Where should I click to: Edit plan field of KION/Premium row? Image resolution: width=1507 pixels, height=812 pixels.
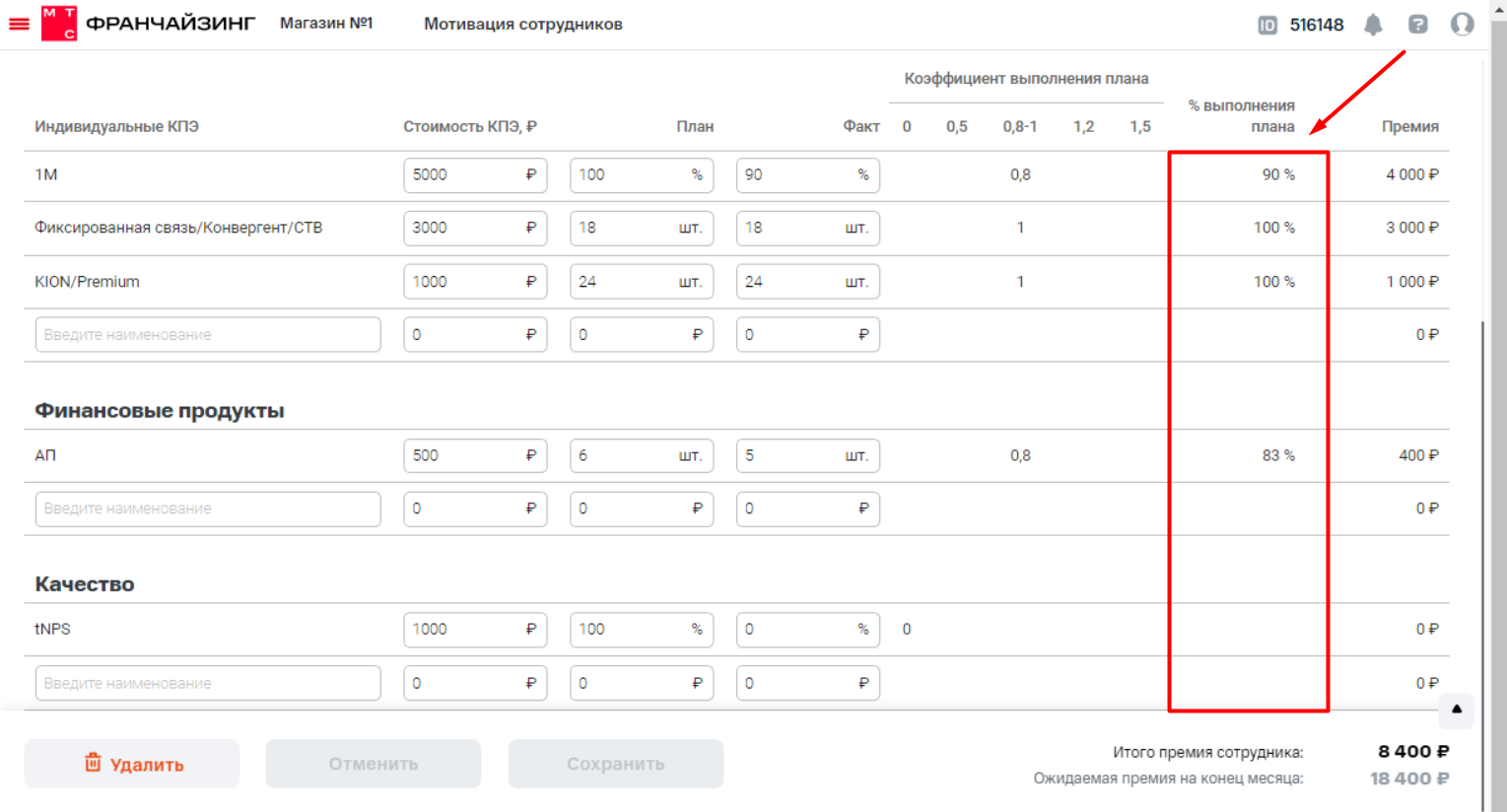(642, 282)
